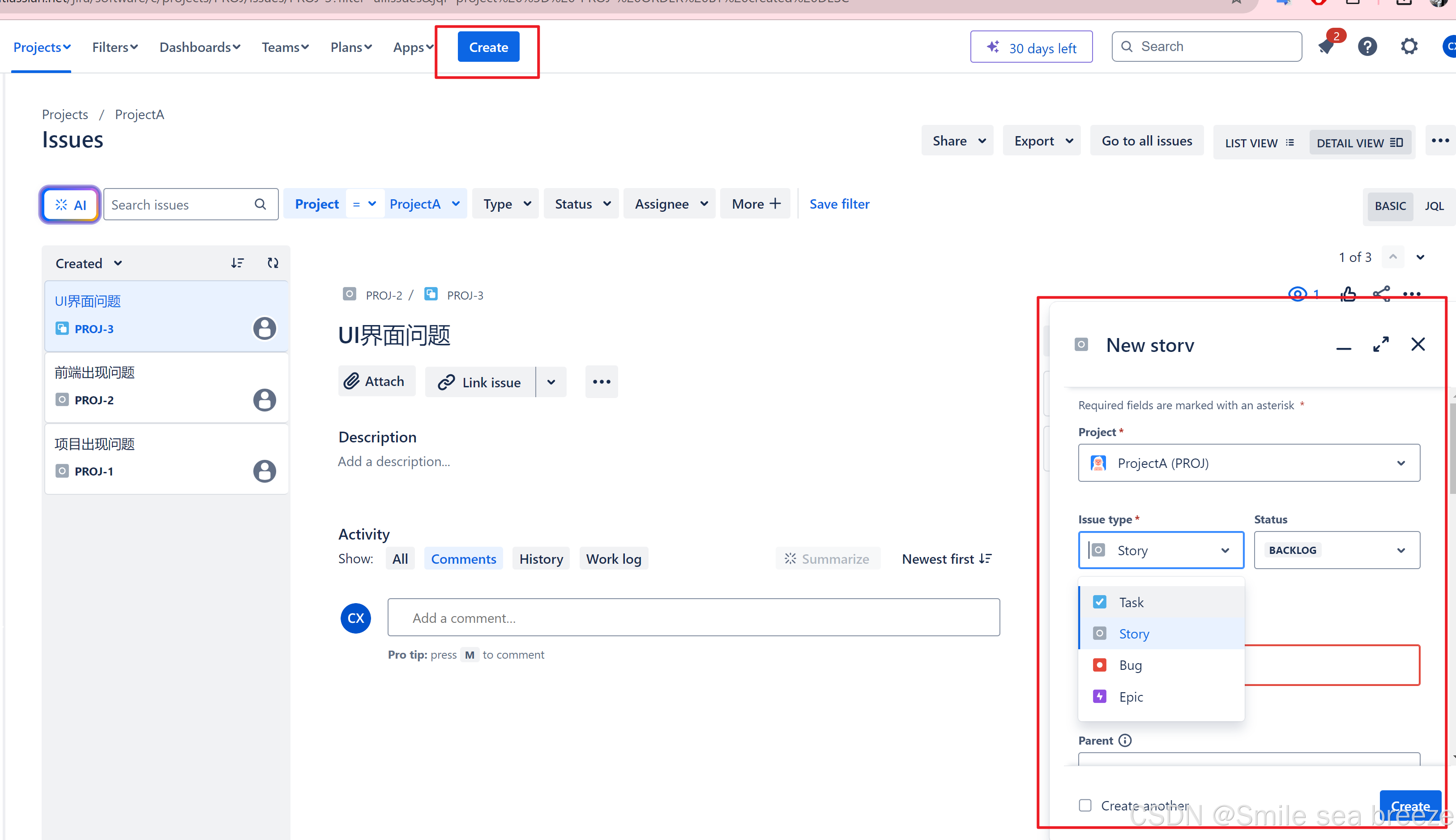Image resolution: width=1456 pixels, height=840 pixels.
Task: Check the Create another checkbox
Action: click(x=1085, y=805)
